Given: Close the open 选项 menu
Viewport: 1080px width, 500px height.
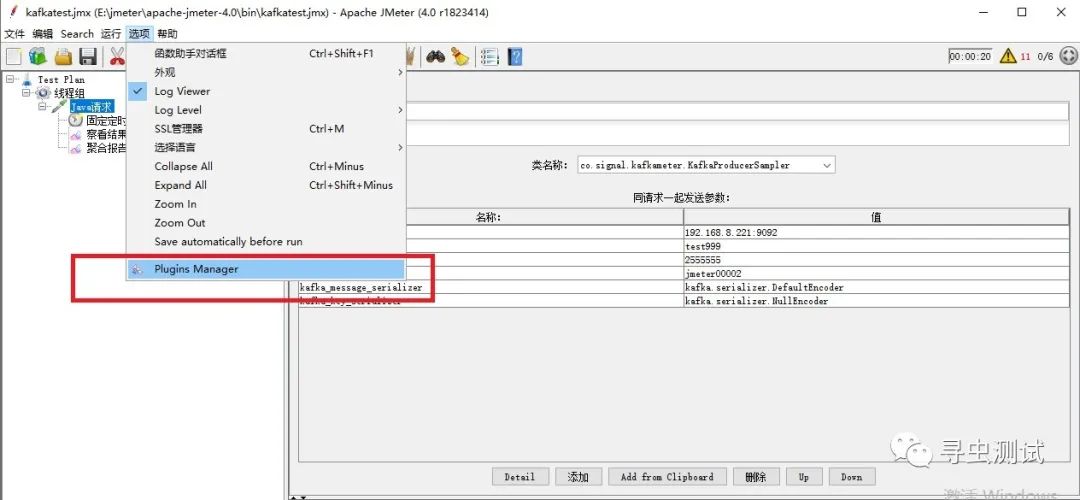Looking at the screenshot, I should click(138, 34).
